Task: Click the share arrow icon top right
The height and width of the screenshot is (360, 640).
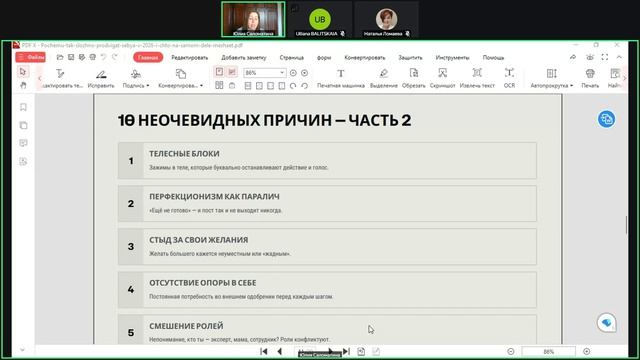Action: pyautogui.click(x=573, y=57)
